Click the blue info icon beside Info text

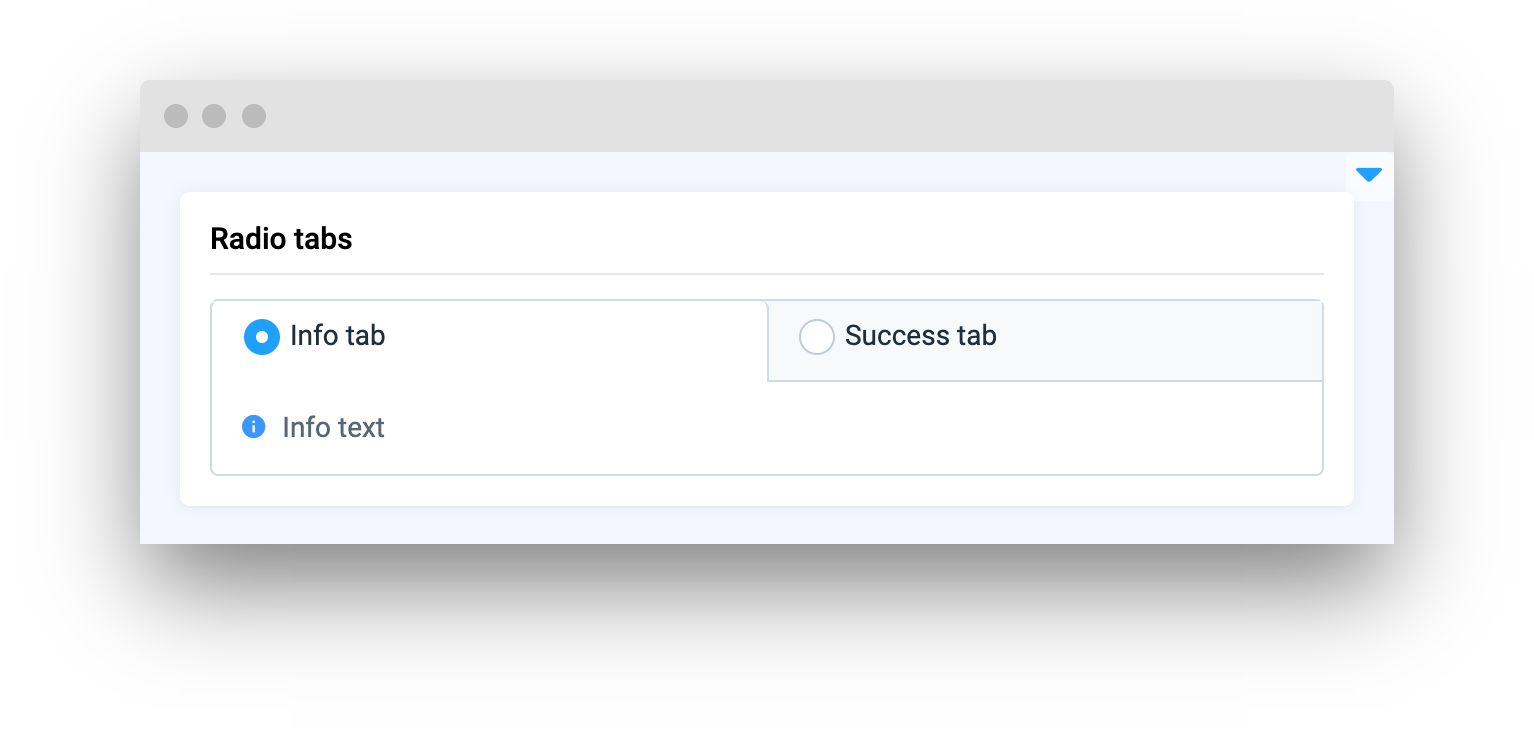pyautogui.click(x=254, y=427)
